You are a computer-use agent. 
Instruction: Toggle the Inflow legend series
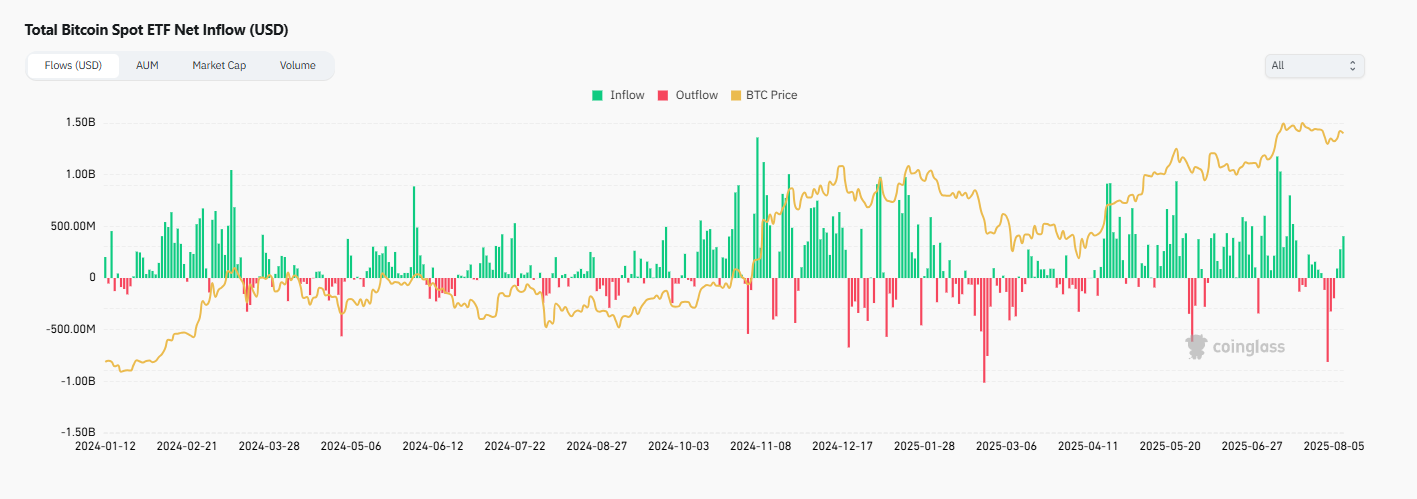618,95
